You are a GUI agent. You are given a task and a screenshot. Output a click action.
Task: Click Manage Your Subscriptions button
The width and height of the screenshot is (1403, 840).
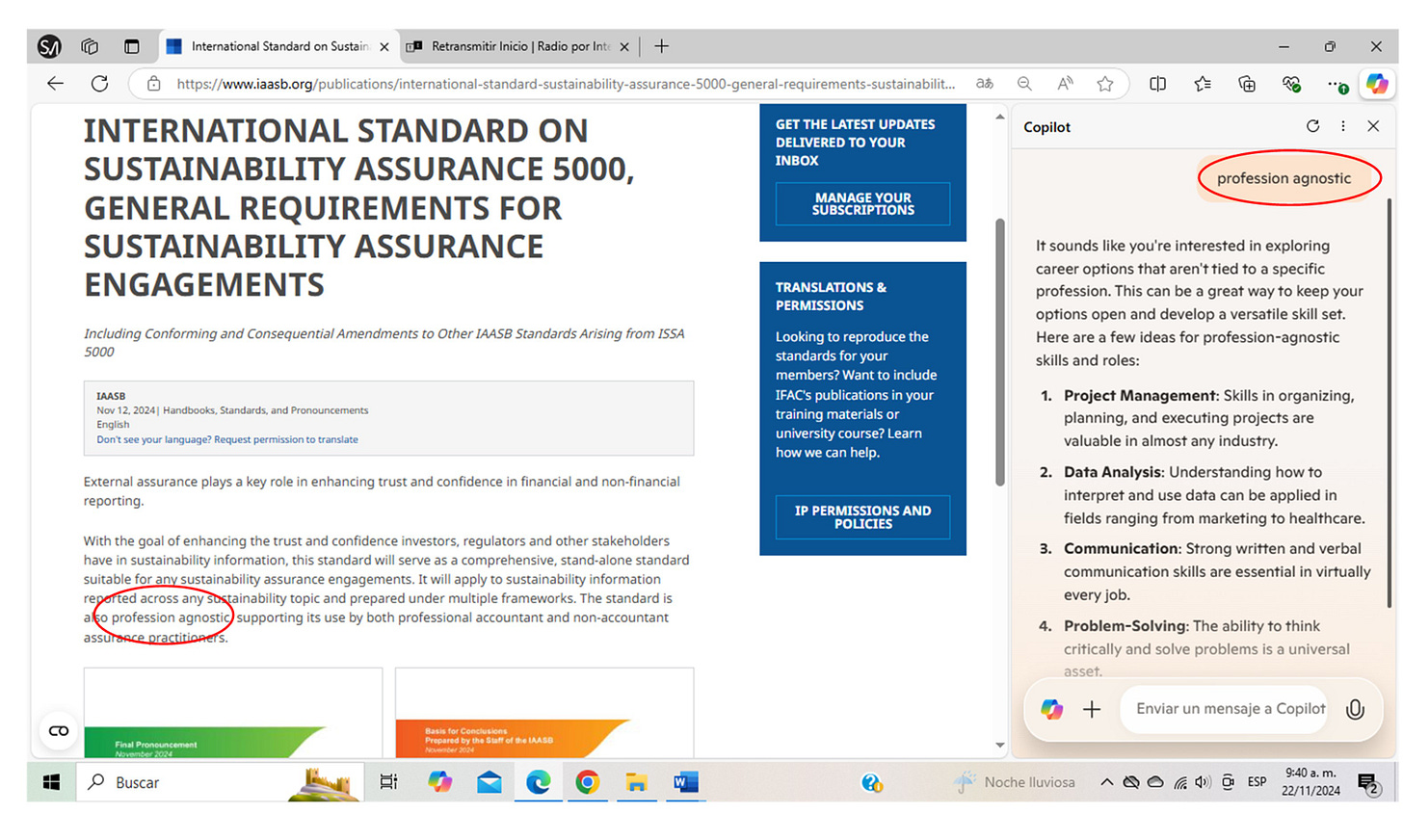[862, 204]
